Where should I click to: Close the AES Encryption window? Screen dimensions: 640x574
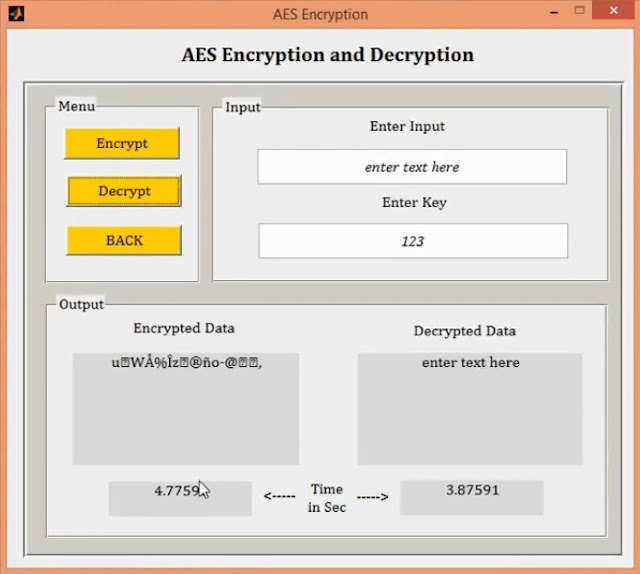(613, 10)
